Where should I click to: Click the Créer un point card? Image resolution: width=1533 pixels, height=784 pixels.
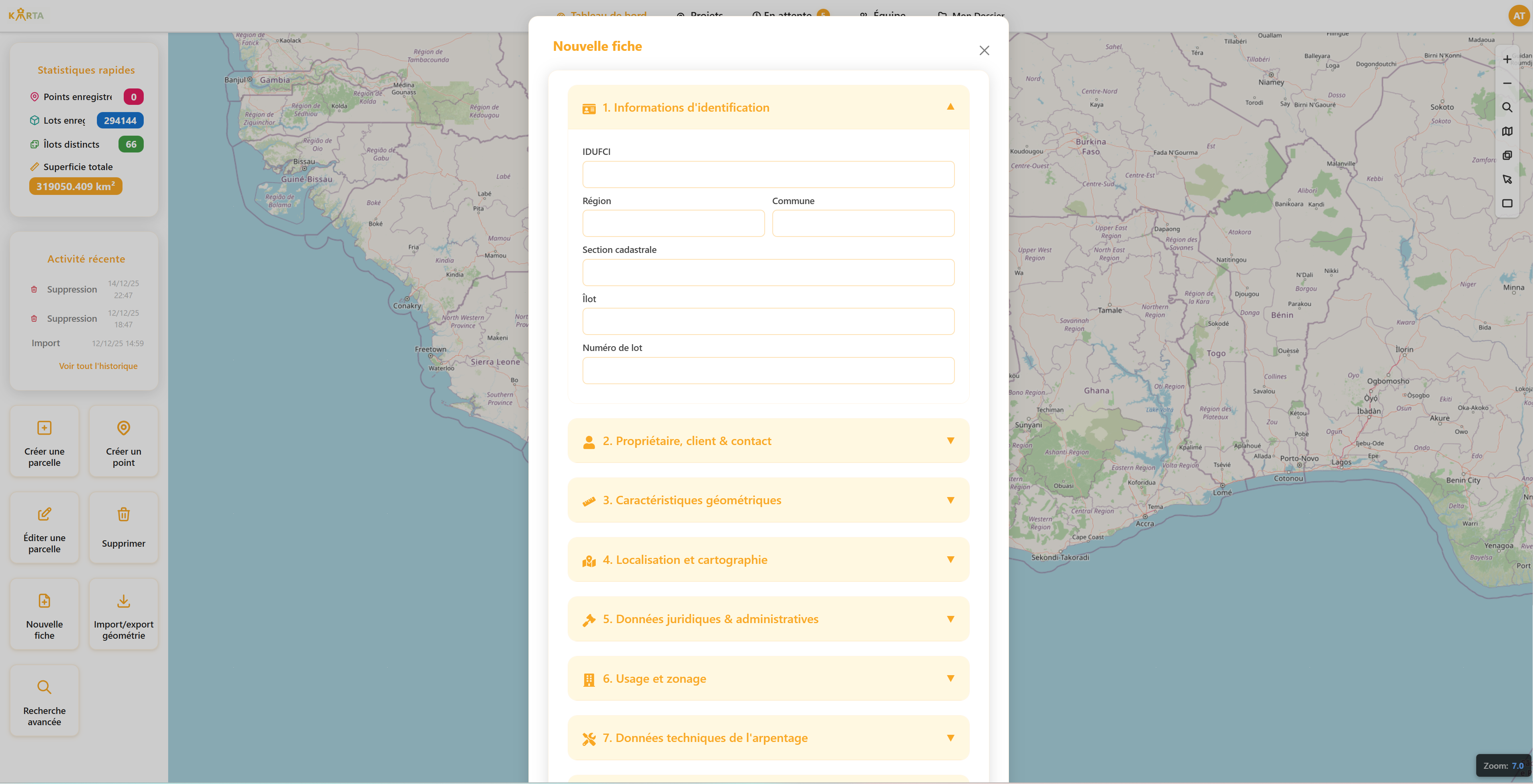[x=123, y=441]
